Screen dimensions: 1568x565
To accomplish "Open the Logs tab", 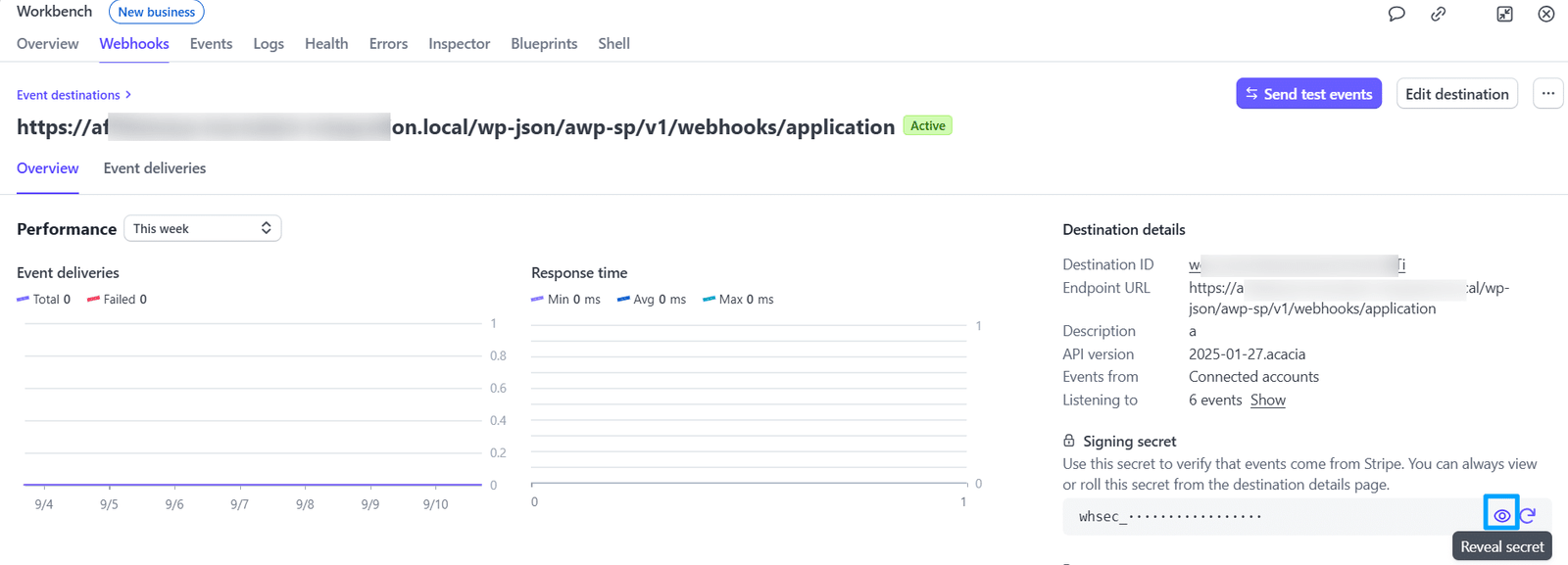I will click(x=269, y=44).
